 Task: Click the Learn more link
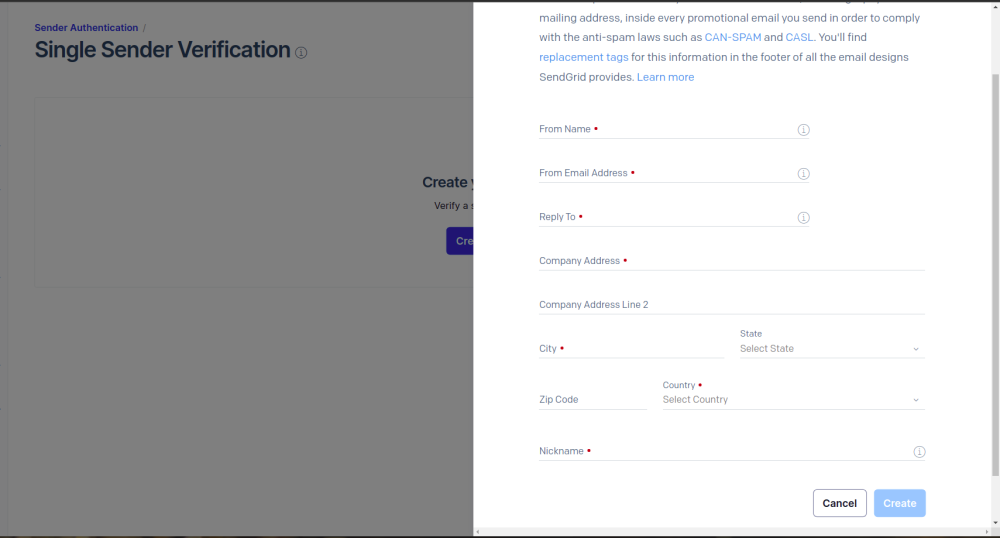665,77
